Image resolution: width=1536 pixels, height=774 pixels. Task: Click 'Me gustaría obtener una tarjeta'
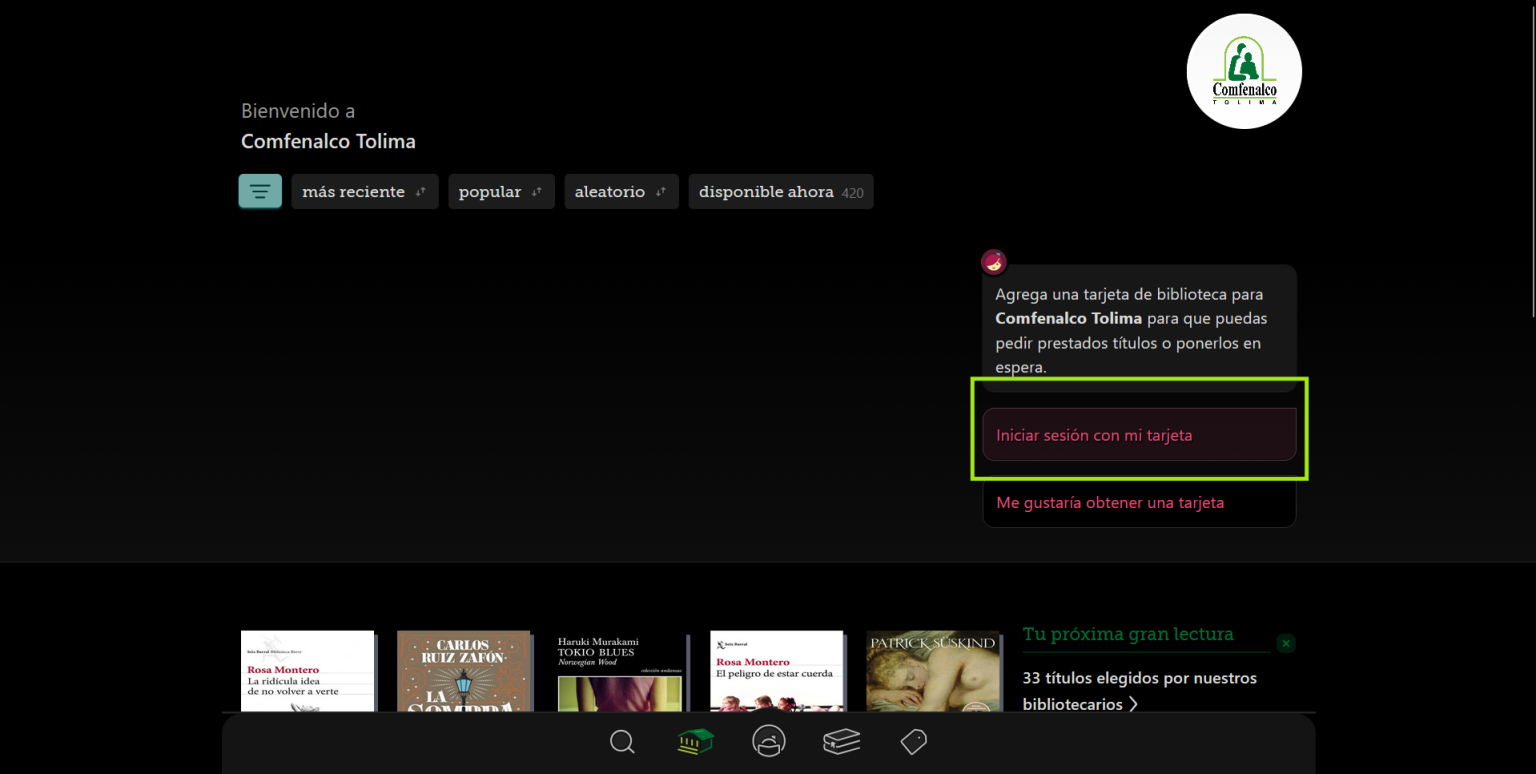point(1139,502)
